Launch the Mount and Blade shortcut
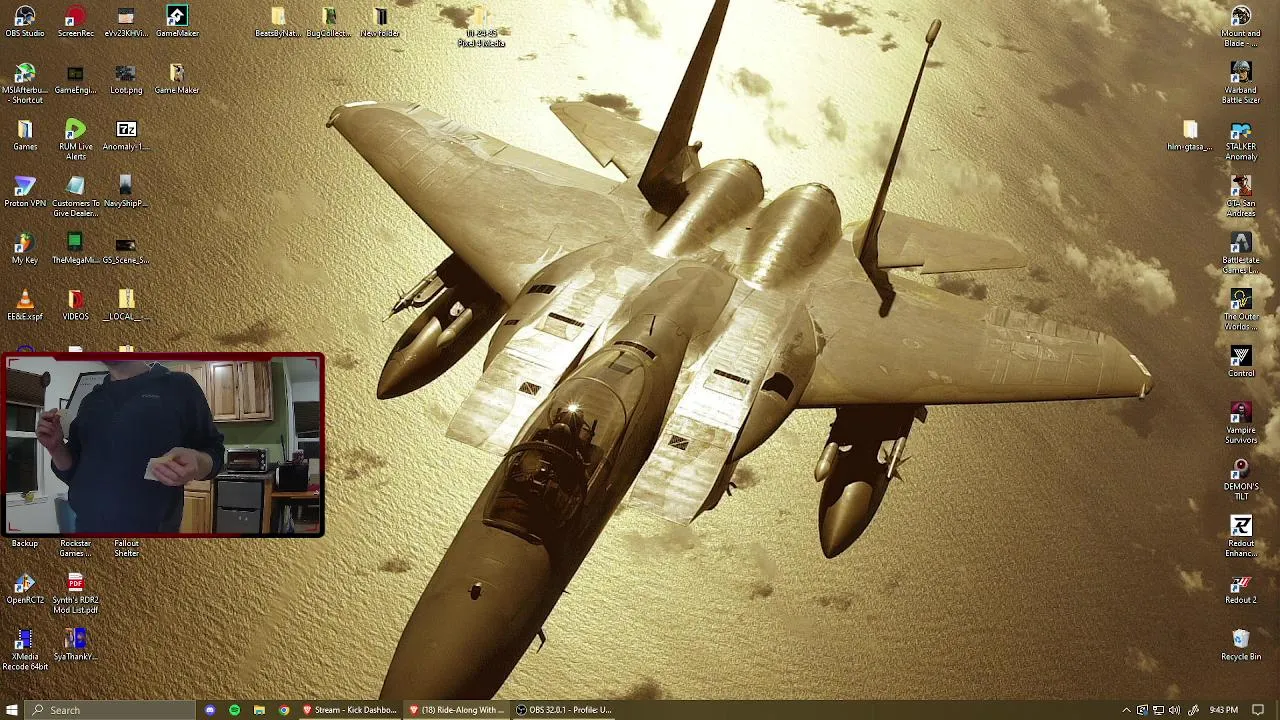 (x=1241, y=27)
